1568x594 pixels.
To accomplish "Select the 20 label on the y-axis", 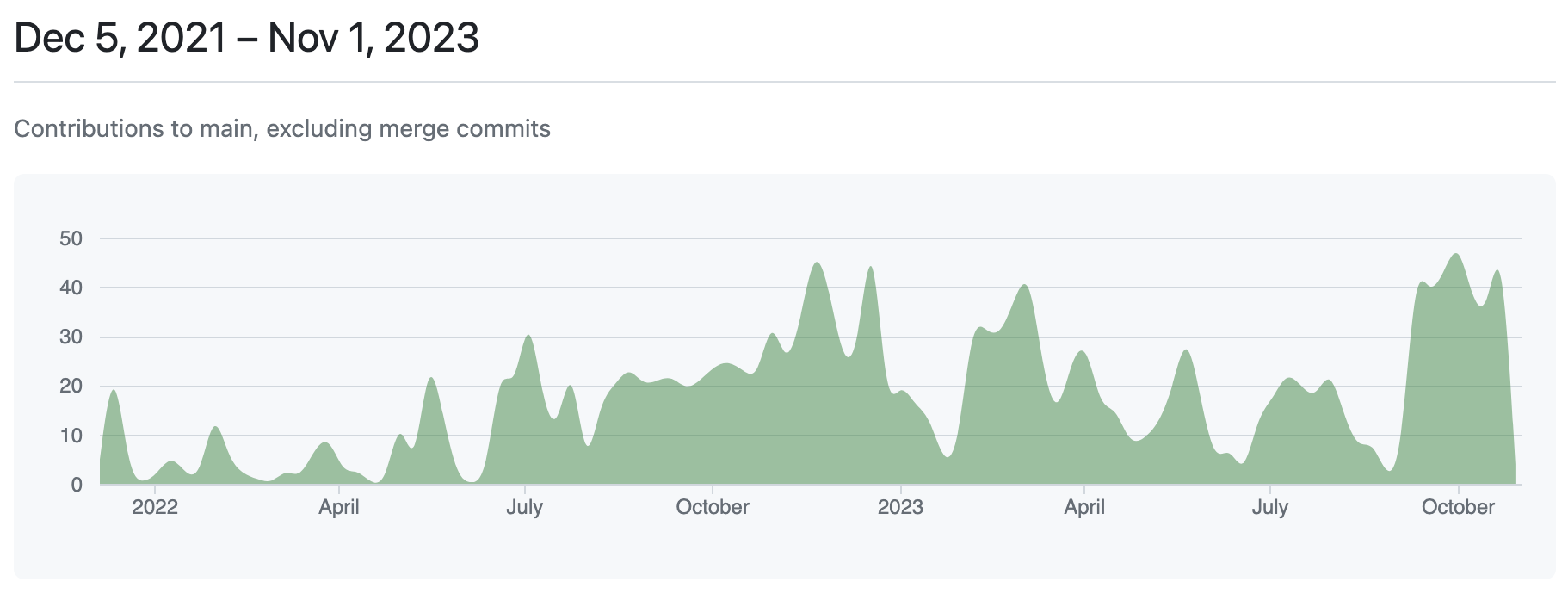I will pyautogui.click(x=71, y=386).
